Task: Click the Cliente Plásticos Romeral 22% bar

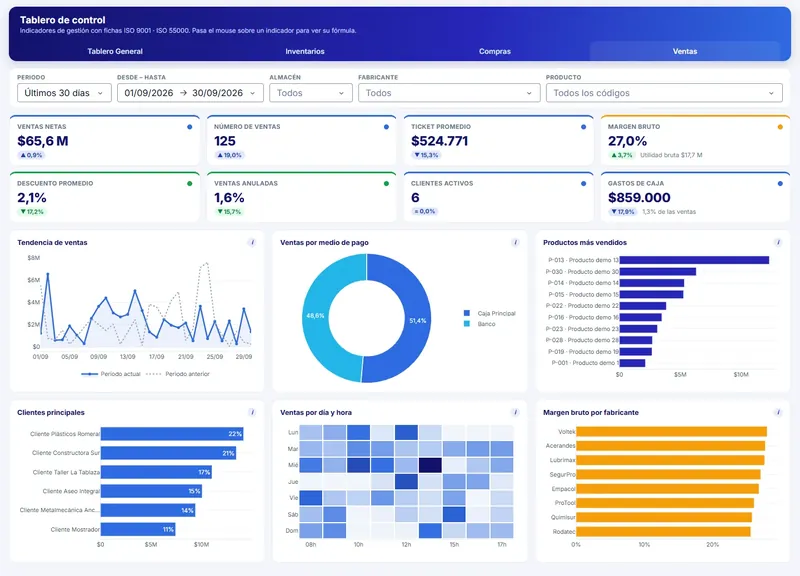Action: 172,434
